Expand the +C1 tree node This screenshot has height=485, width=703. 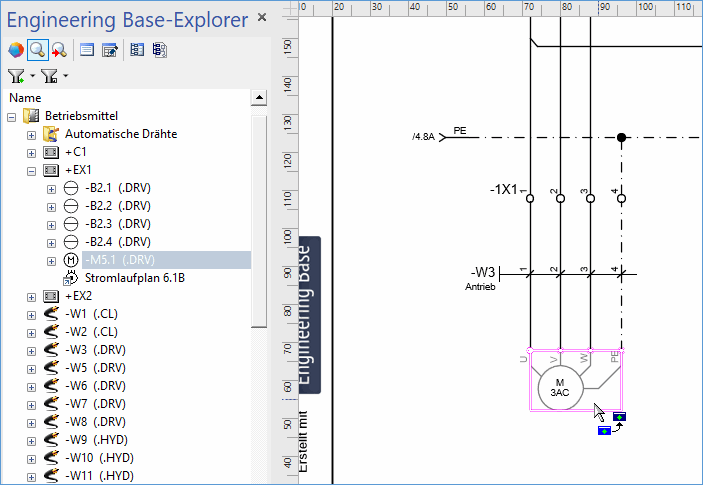pyautogui.click(x=32, y=152)
